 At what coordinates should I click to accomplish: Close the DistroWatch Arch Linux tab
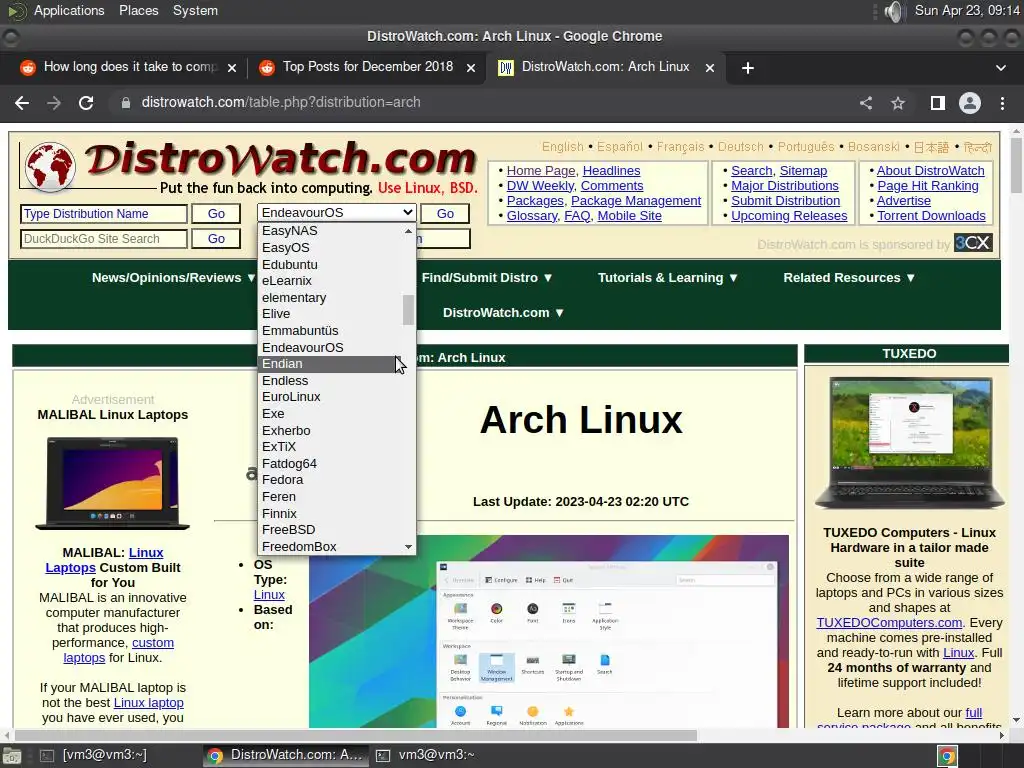(x=710, y=68)
